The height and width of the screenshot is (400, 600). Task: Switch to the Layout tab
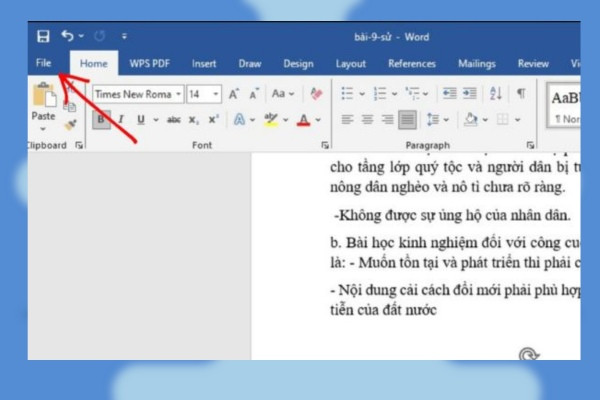click(x=351, y=64)
